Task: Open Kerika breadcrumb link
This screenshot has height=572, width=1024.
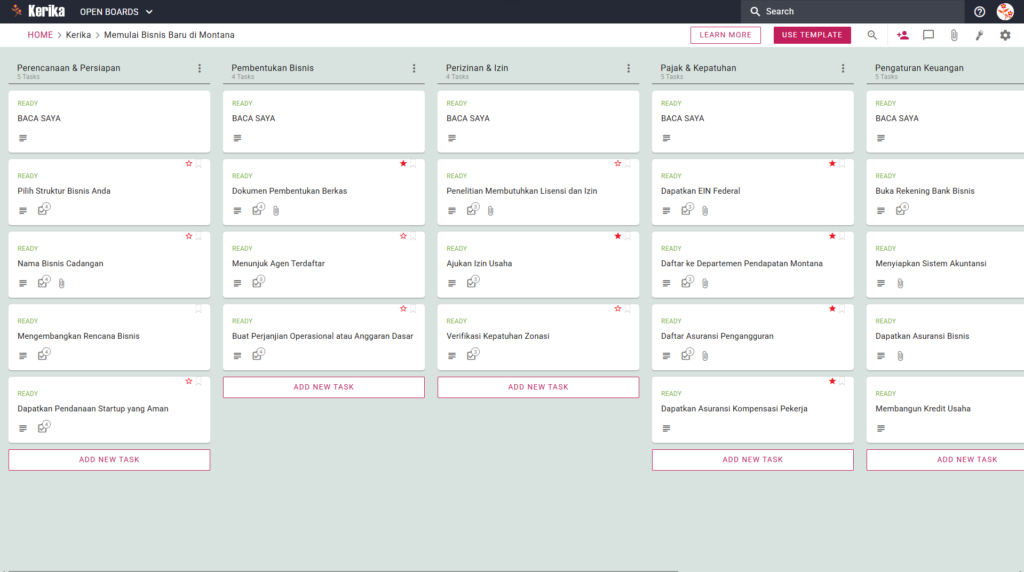Action: click(78, 35)
